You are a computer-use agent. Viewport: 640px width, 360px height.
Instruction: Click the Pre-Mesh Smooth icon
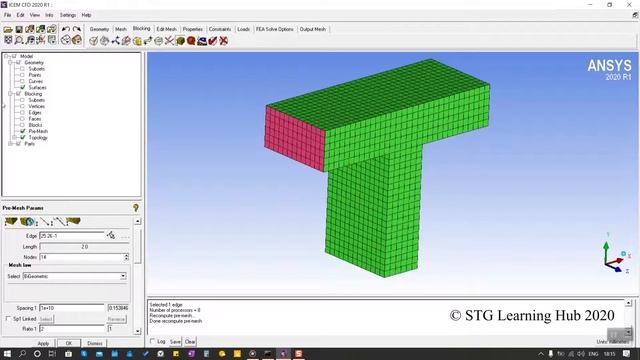202,41
